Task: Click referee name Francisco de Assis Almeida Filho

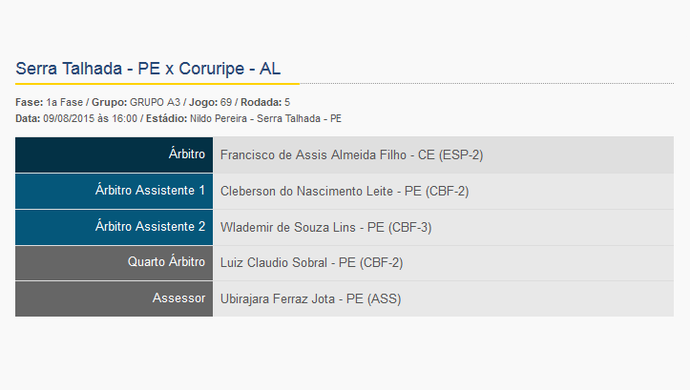Action: tap(313, 155)
